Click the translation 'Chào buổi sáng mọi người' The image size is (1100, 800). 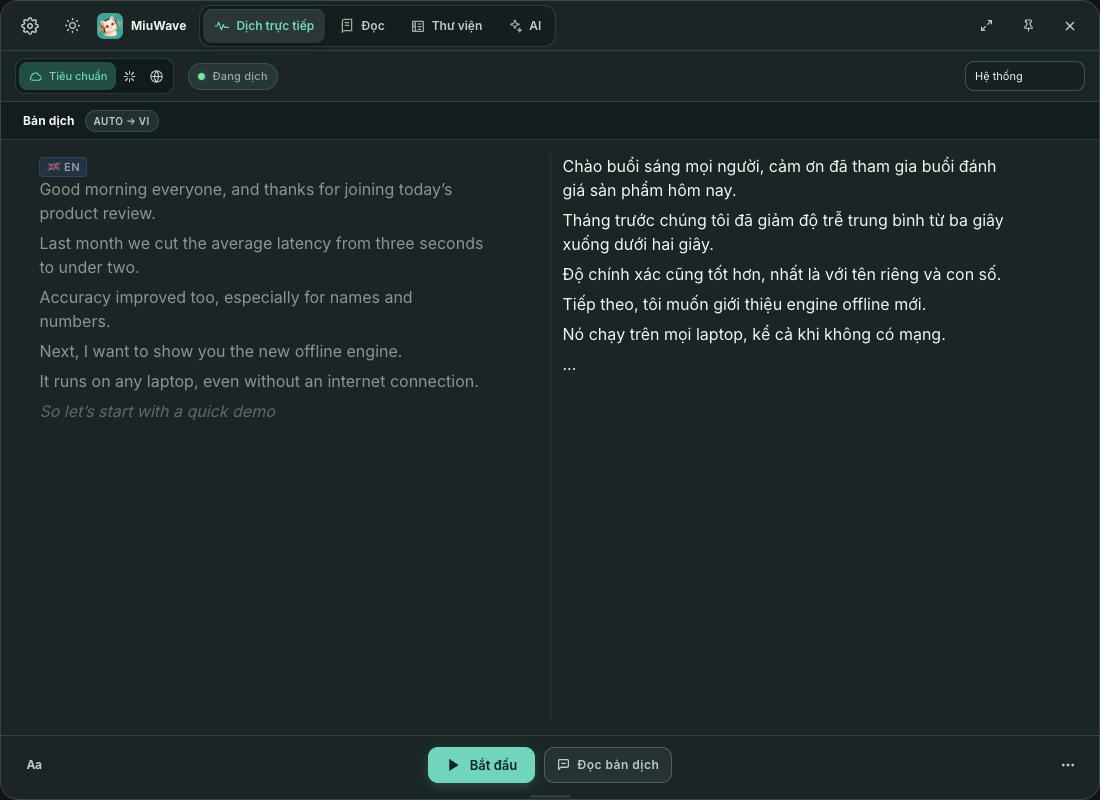[779, 178]
